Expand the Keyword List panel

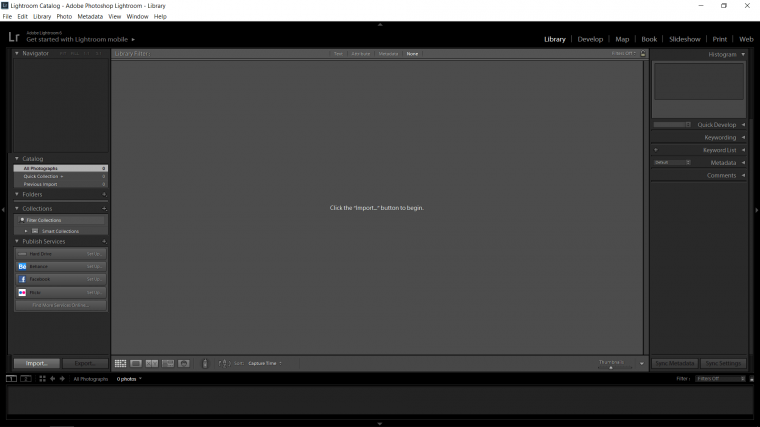tap(743, 150)
